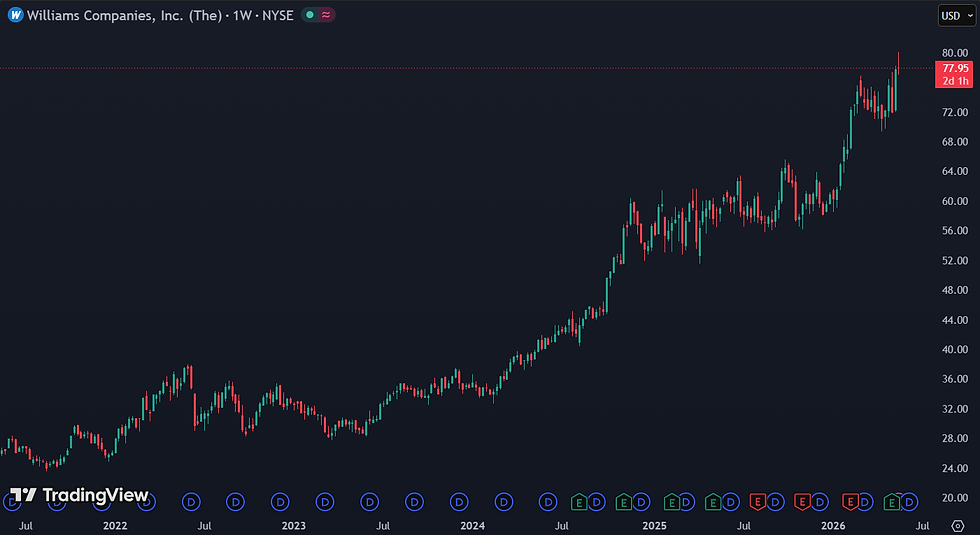Viewport: 980px width, 535px height.
Task: Click the 2023 time axis label
Action: (x=294, y=526)
